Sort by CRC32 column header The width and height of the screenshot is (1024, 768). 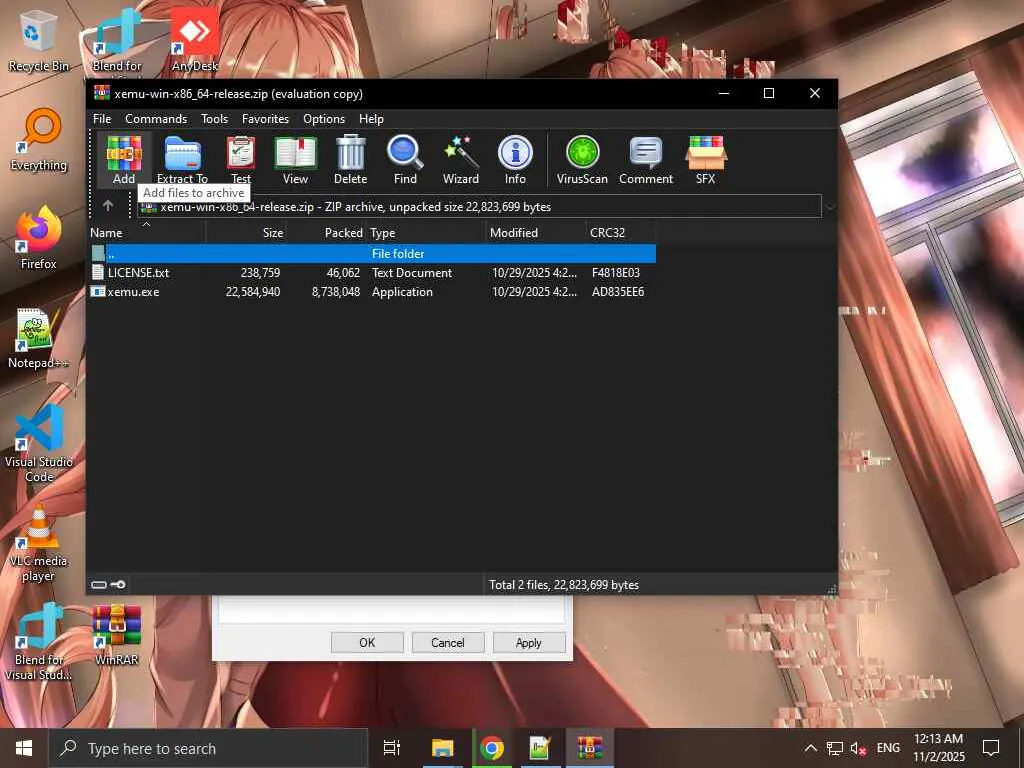coord(621,232)
